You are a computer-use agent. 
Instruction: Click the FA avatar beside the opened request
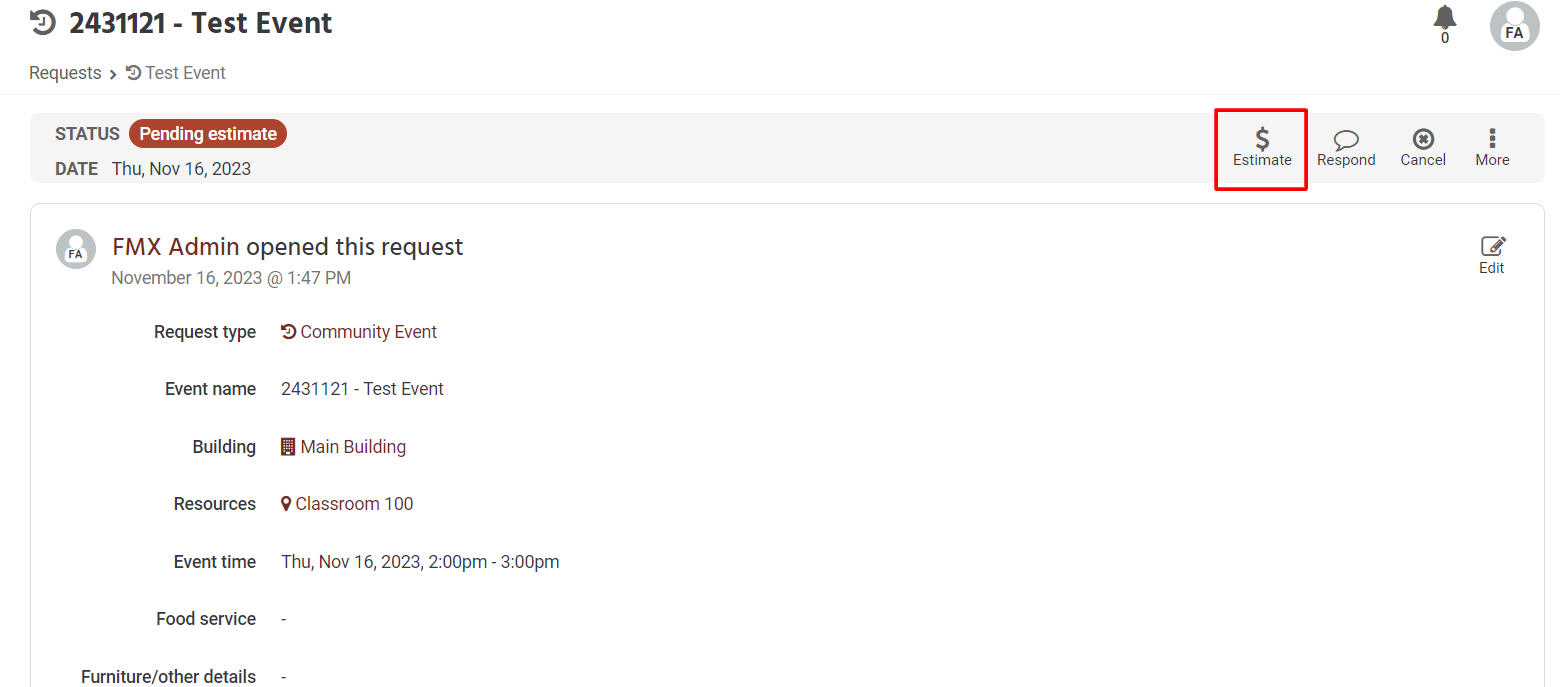tap(76, 250)
